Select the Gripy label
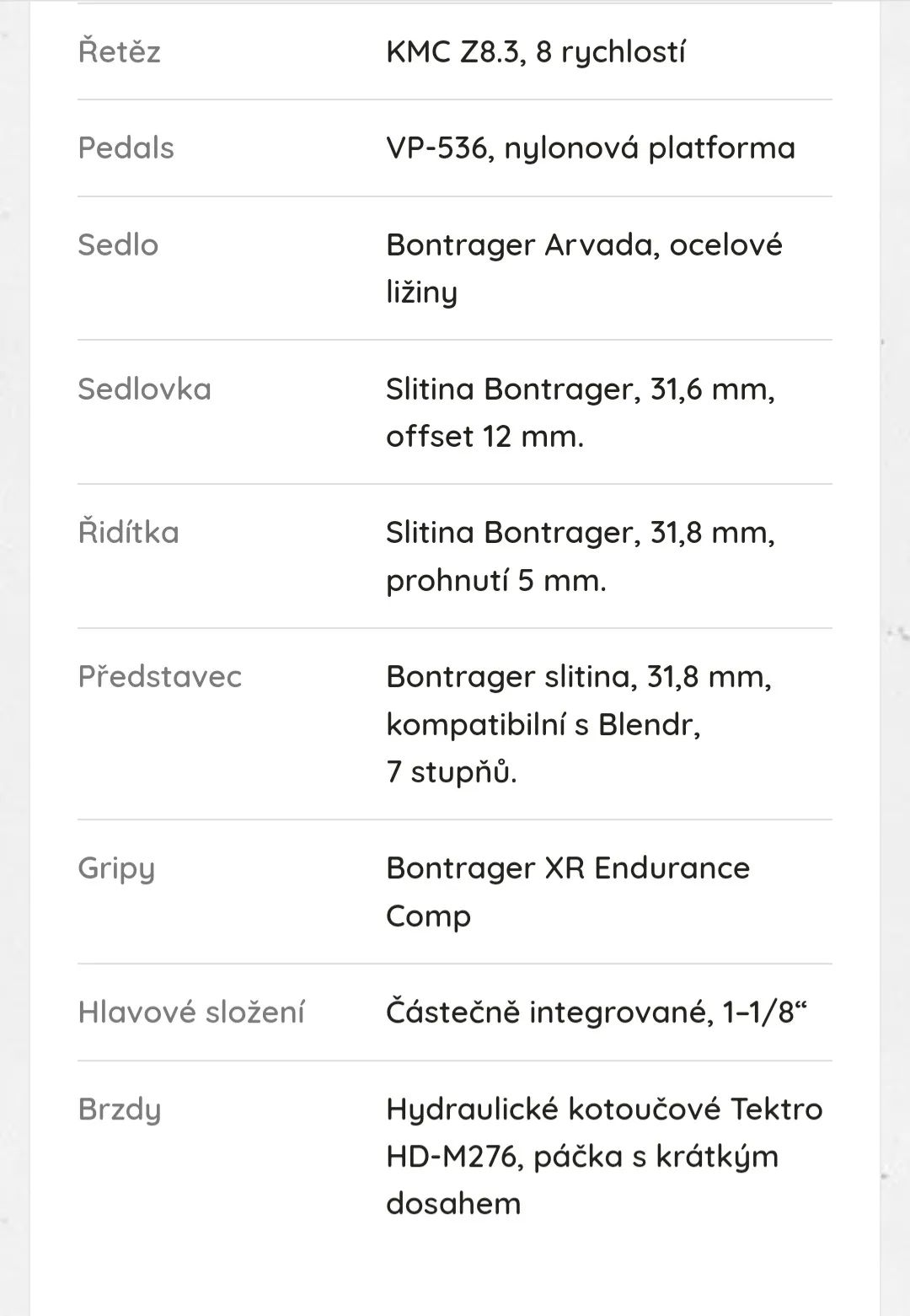Screen dimensions: 910x1316 pos(116,868)
